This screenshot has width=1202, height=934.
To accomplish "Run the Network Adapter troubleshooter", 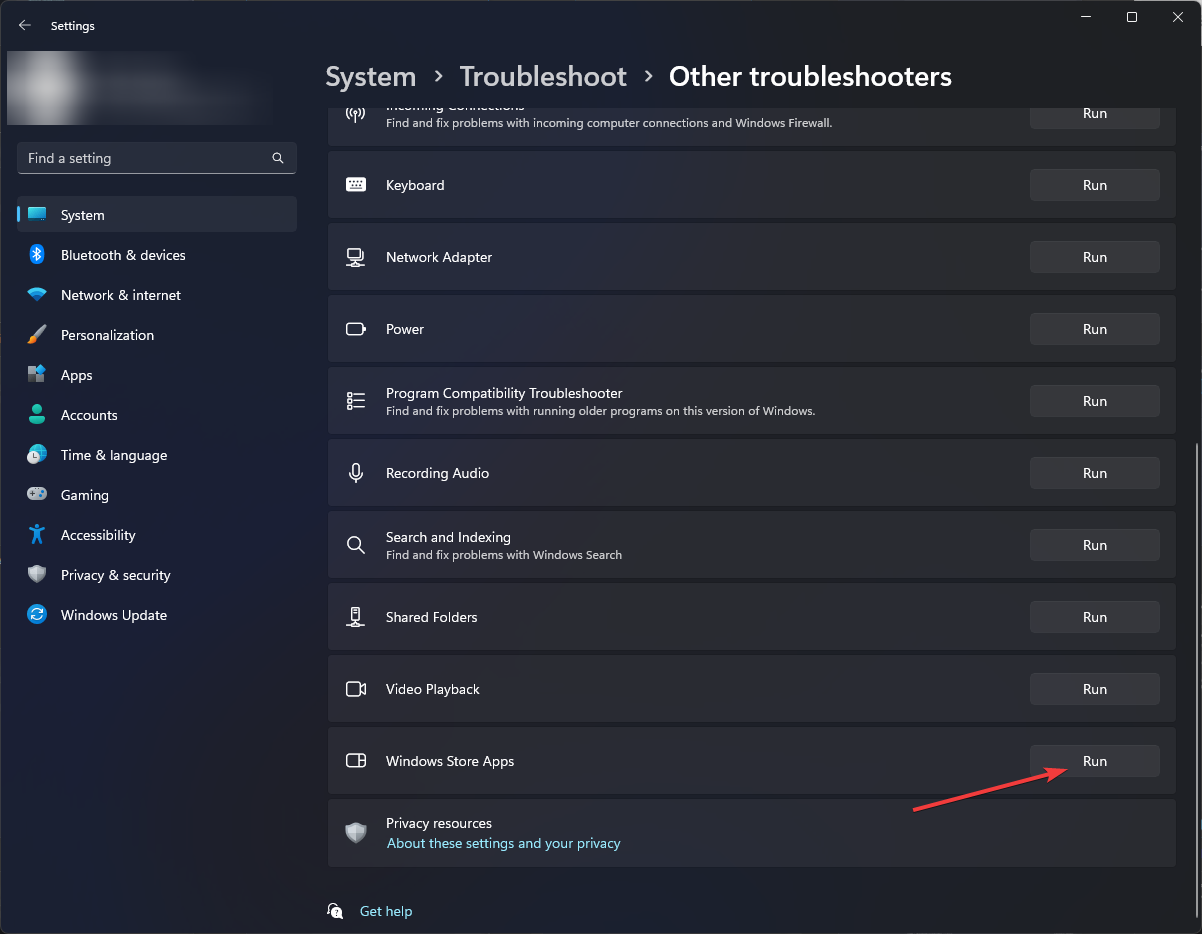I will (x=1094, y=257).
